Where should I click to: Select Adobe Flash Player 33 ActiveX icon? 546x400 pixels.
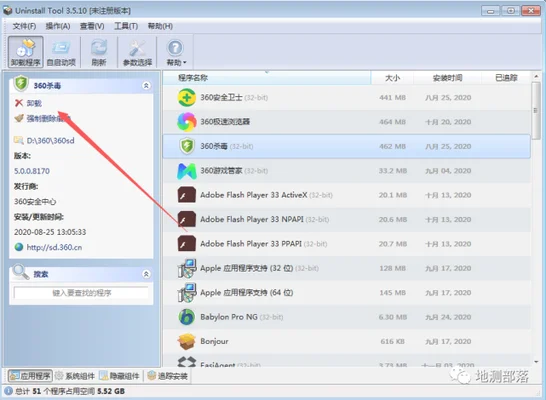(x=187, y=195)
